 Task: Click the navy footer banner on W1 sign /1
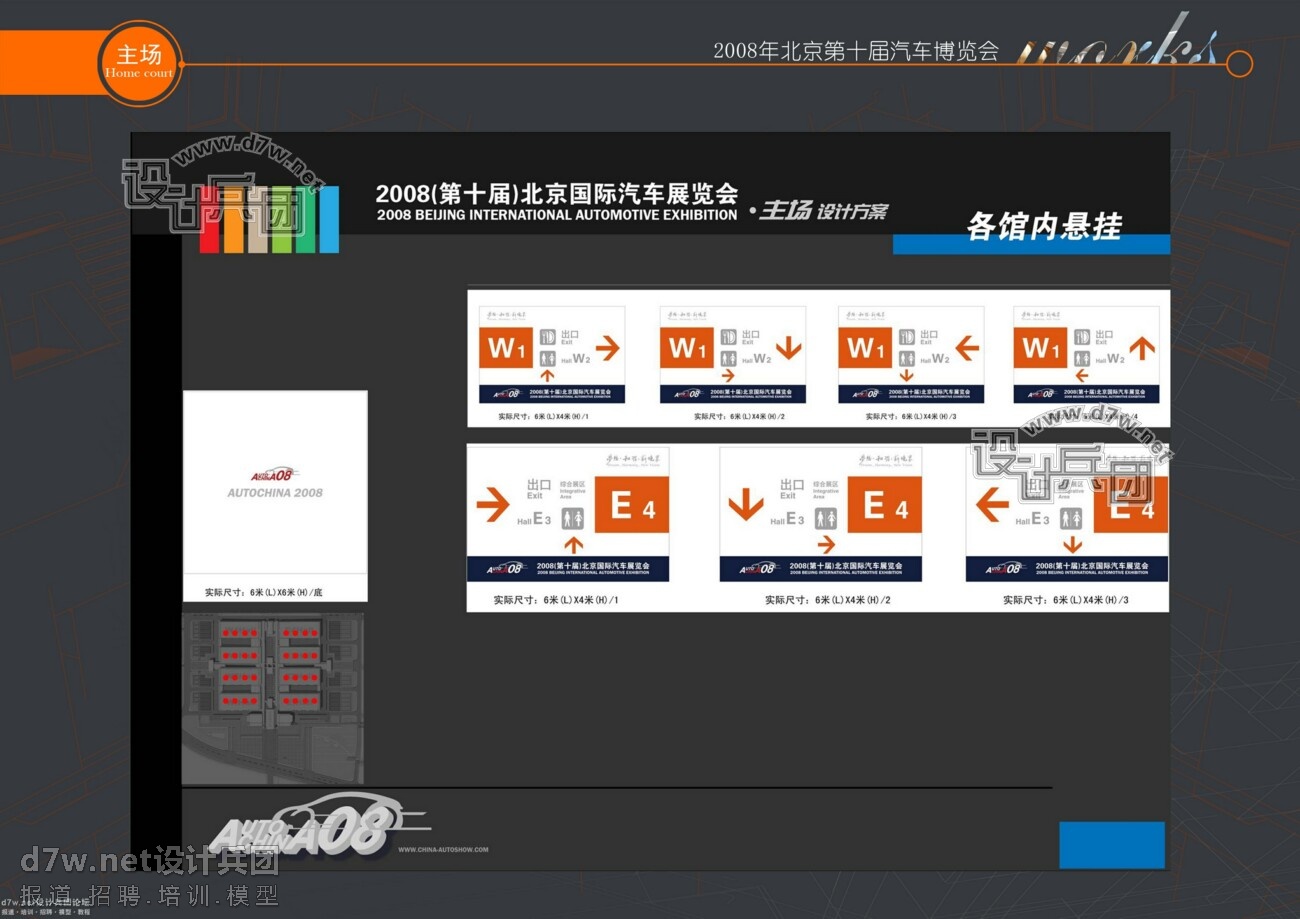(552, 393)
